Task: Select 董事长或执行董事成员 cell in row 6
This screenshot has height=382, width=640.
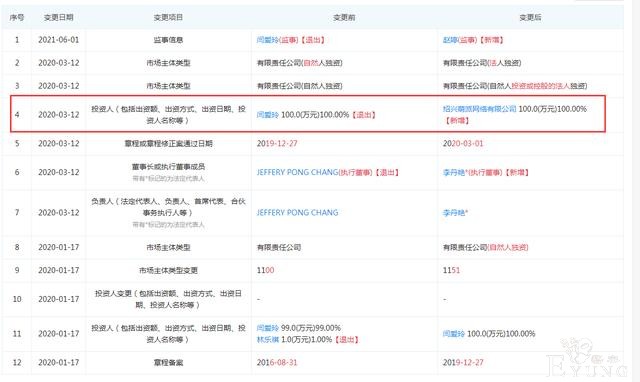Action: (x=168, y=167)
